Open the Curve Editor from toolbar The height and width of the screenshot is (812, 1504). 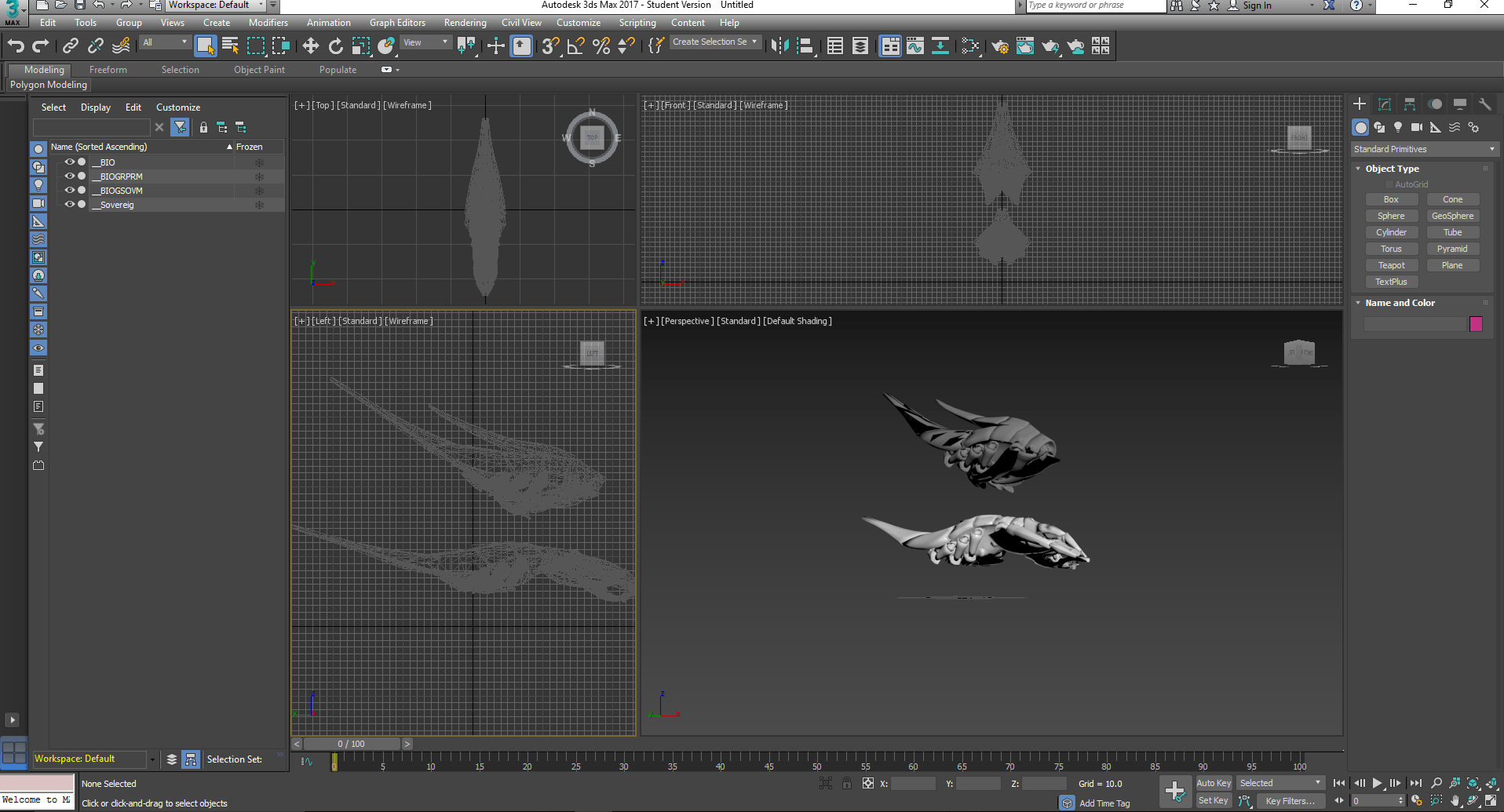click(915, 46)
